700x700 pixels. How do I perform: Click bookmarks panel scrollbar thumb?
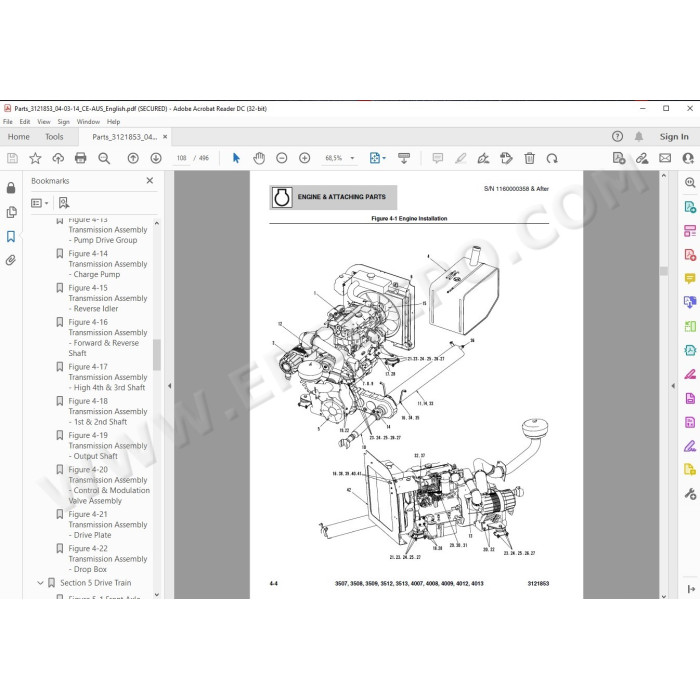(157, 355)
